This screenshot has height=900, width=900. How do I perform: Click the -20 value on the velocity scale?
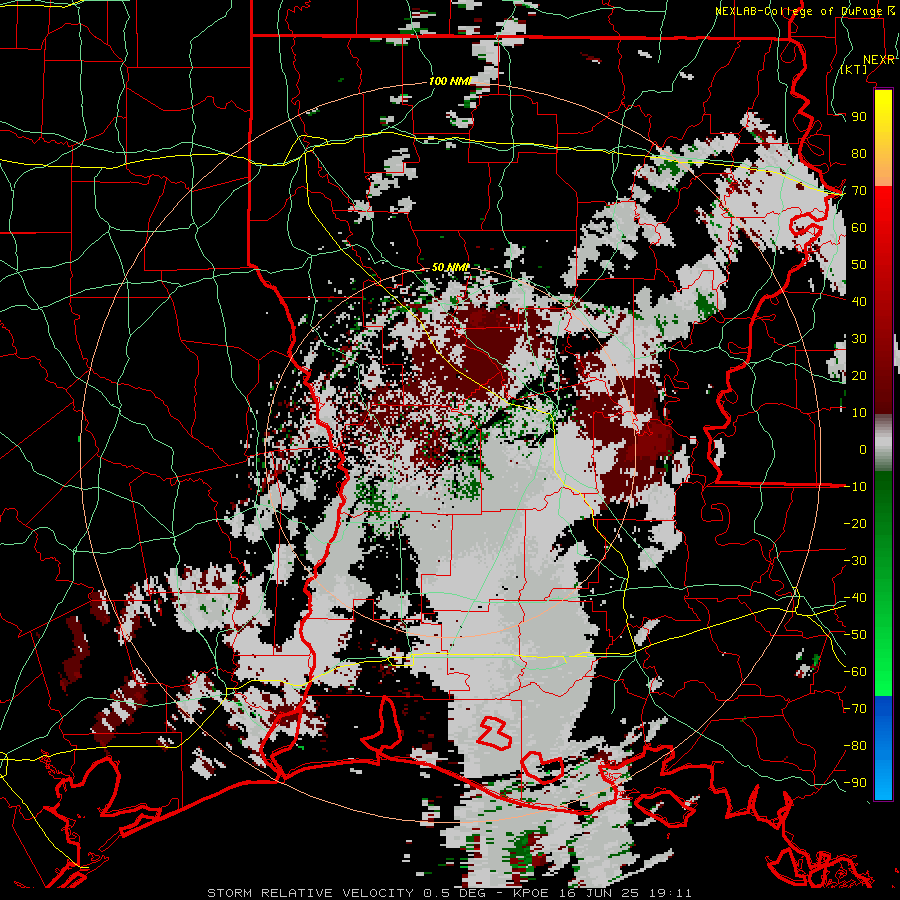click(x=855, y=523)
